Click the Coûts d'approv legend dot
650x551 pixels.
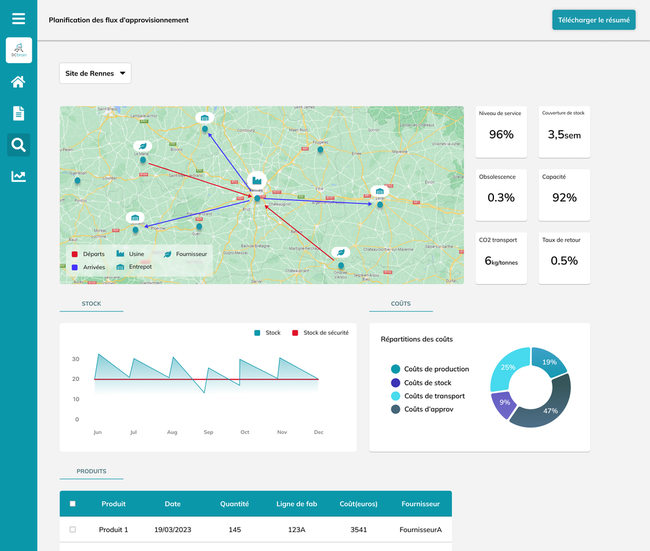point(395,409)
